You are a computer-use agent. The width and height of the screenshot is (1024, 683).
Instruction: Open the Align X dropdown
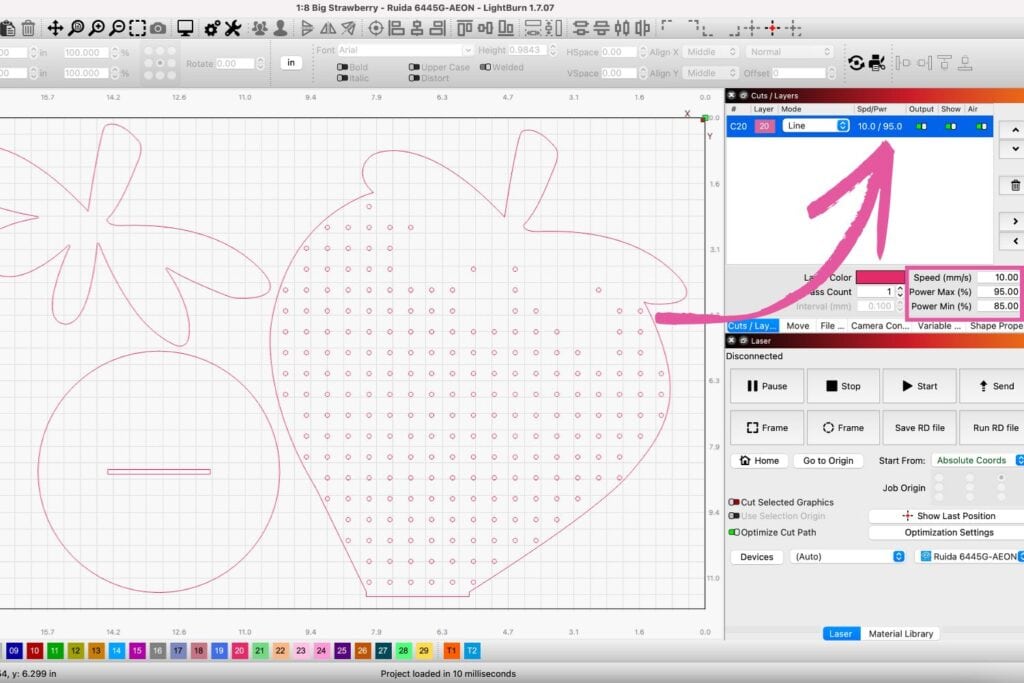(711, 52)
